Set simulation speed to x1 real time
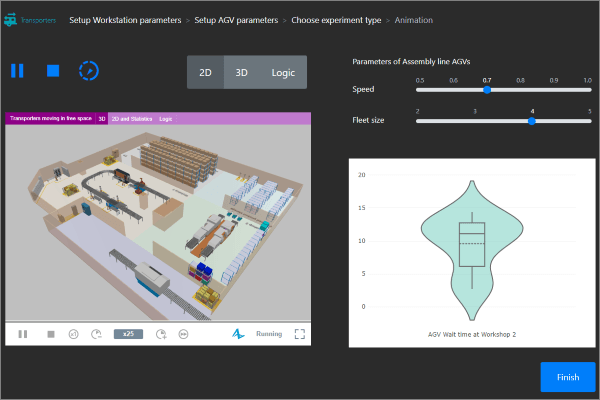600x400 pixels. (x=73, y=334)
